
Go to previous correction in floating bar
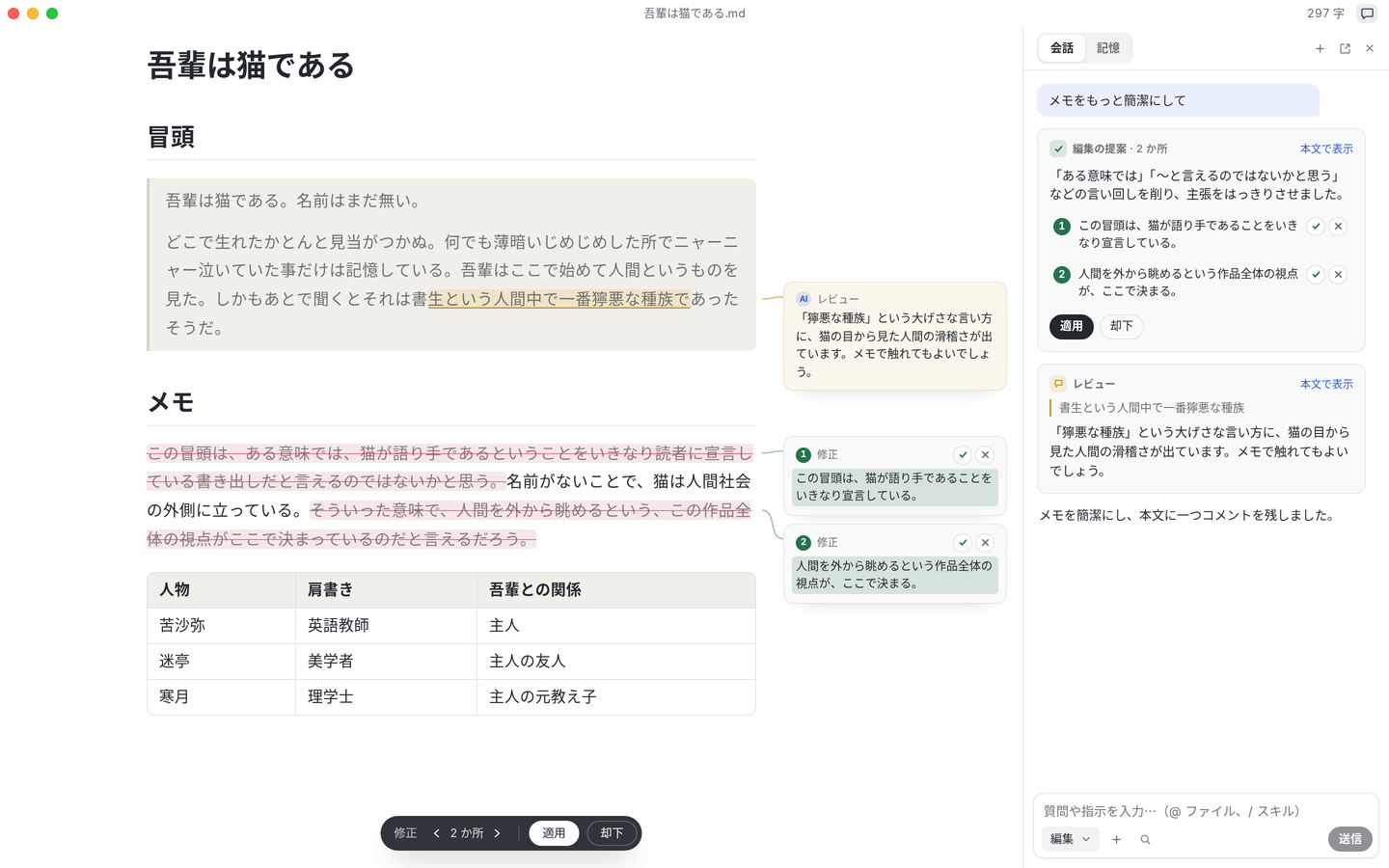coord(436,833)
